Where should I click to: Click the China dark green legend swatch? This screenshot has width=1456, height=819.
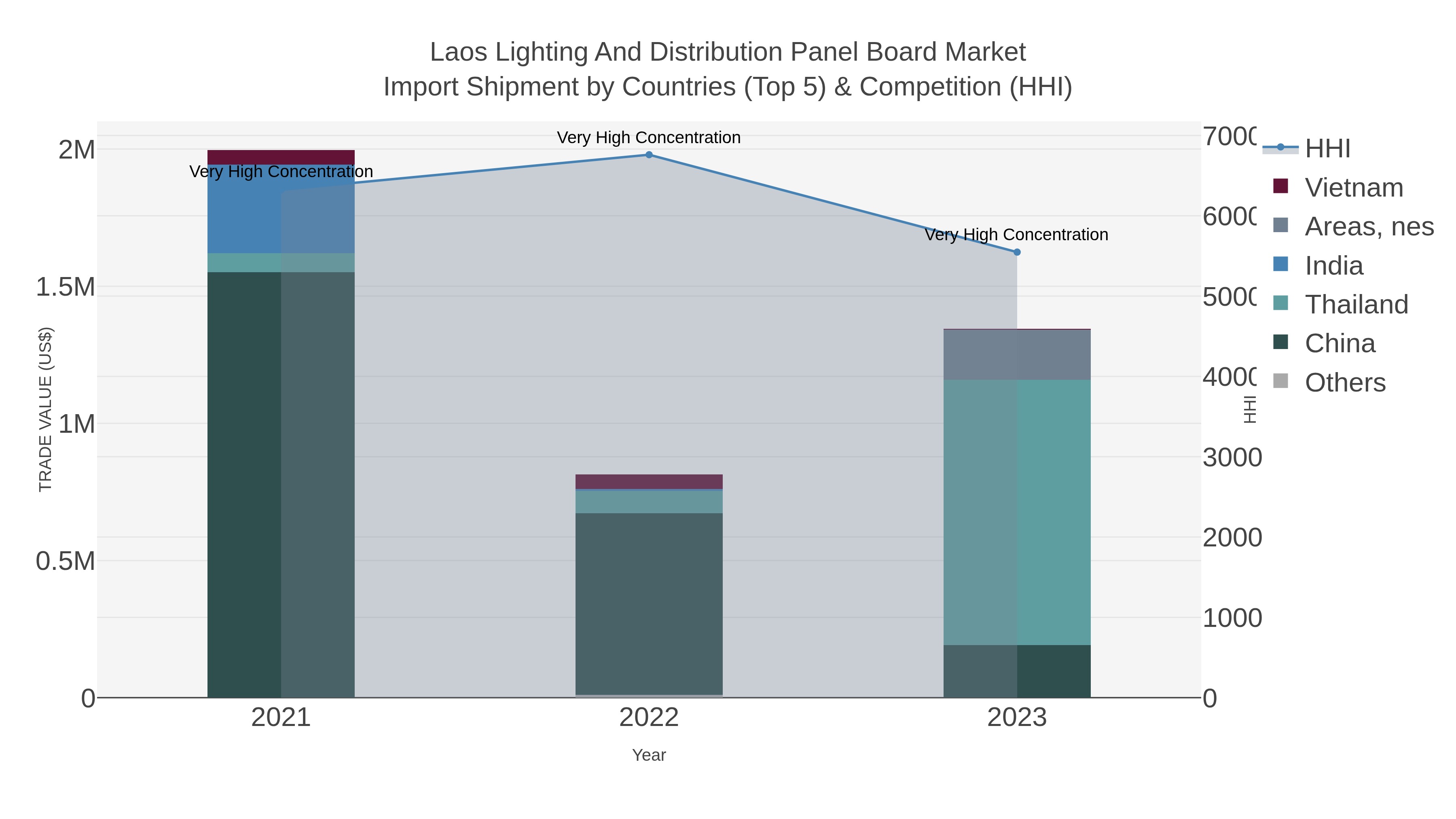[x=1280, y=342]
